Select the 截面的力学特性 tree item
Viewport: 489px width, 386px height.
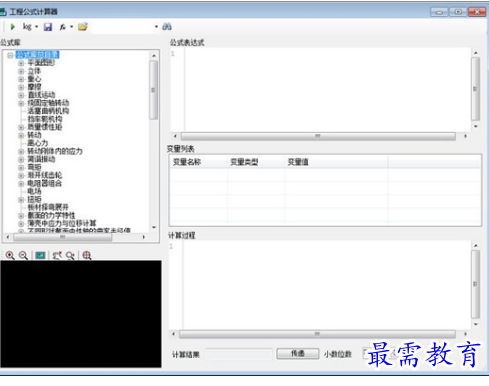click(x=51, y=215)
